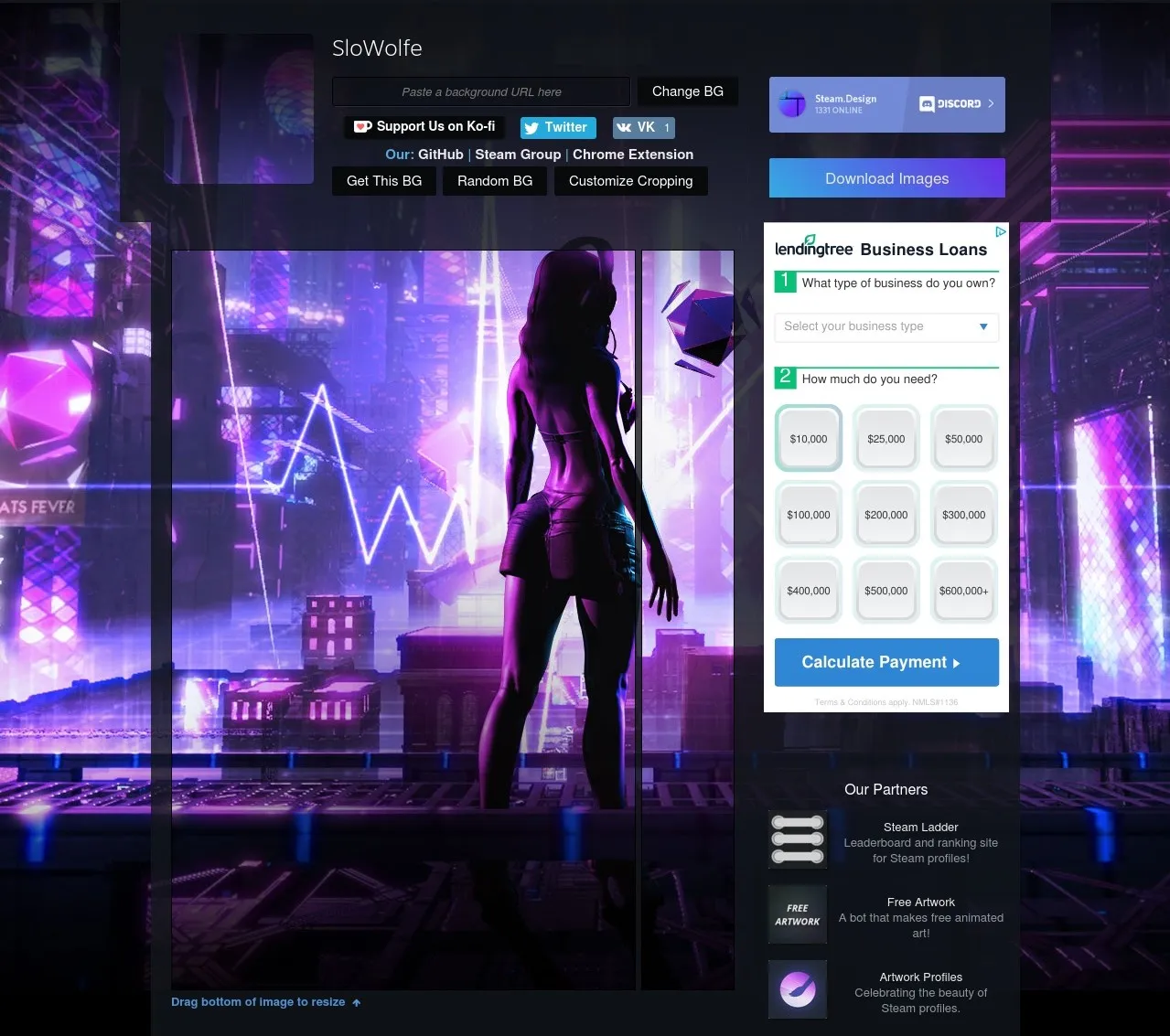Click the Download Images button

(887, 178)
